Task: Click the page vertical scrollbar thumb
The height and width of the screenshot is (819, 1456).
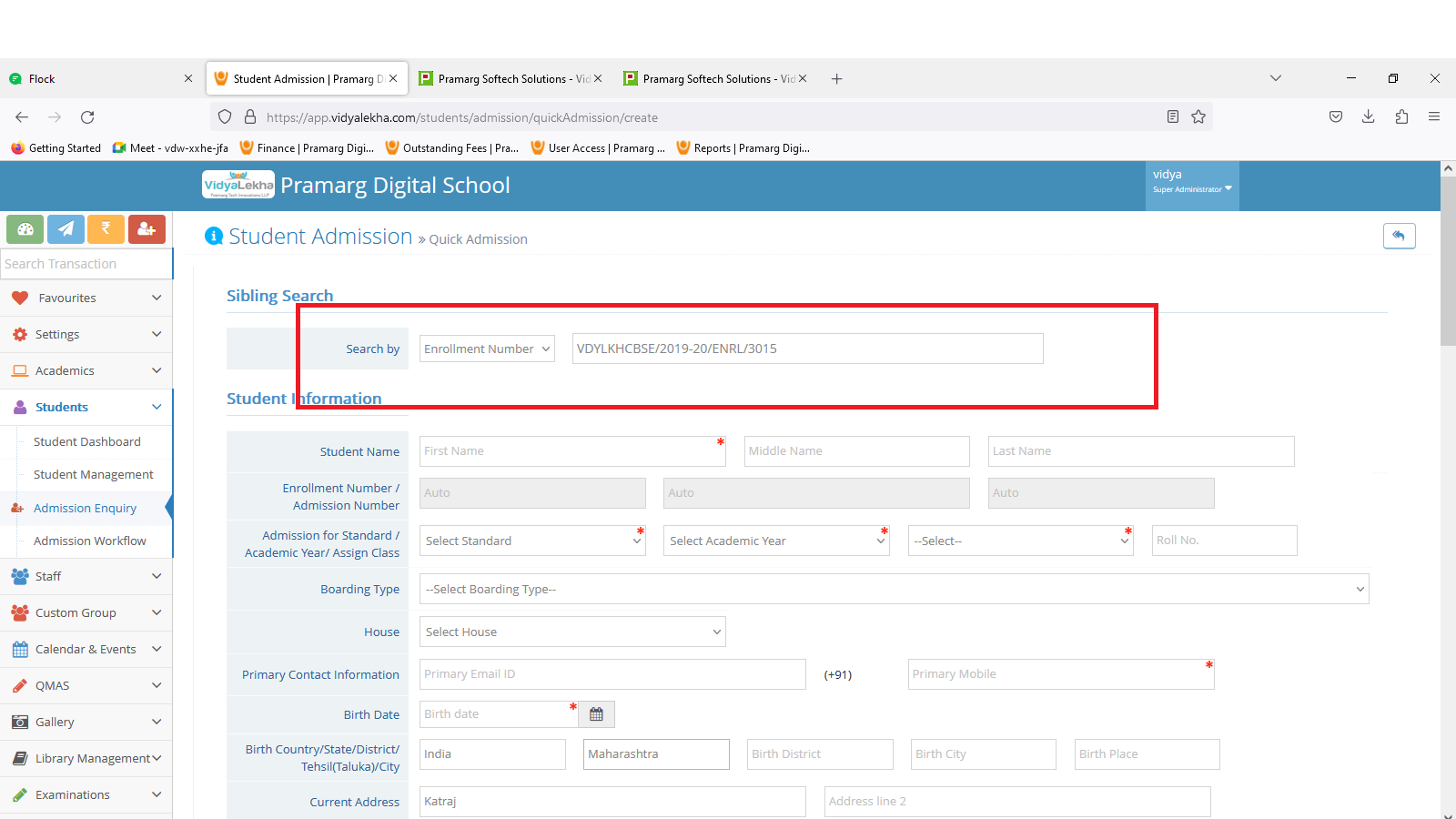Action: pyautogui.click(x=1448, y=261)
